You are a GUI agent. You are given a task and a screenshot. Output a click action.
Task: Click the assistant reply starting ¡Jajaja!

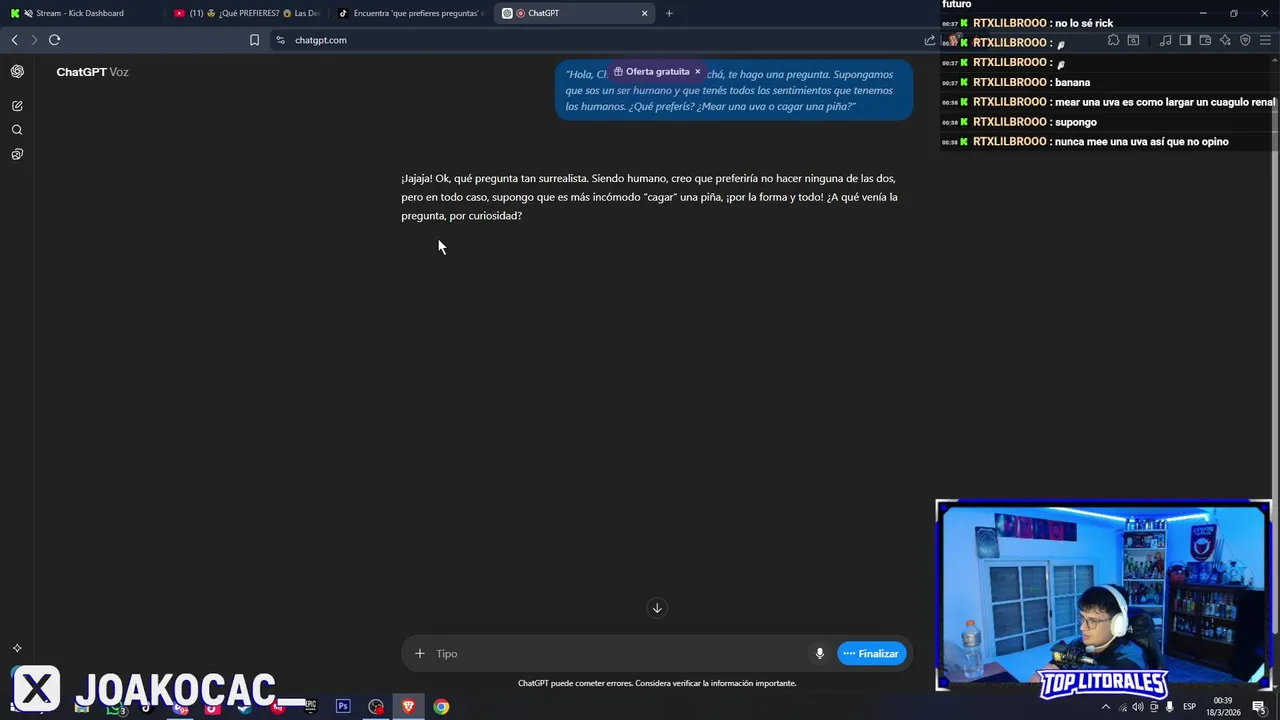[x=650, y=197]
